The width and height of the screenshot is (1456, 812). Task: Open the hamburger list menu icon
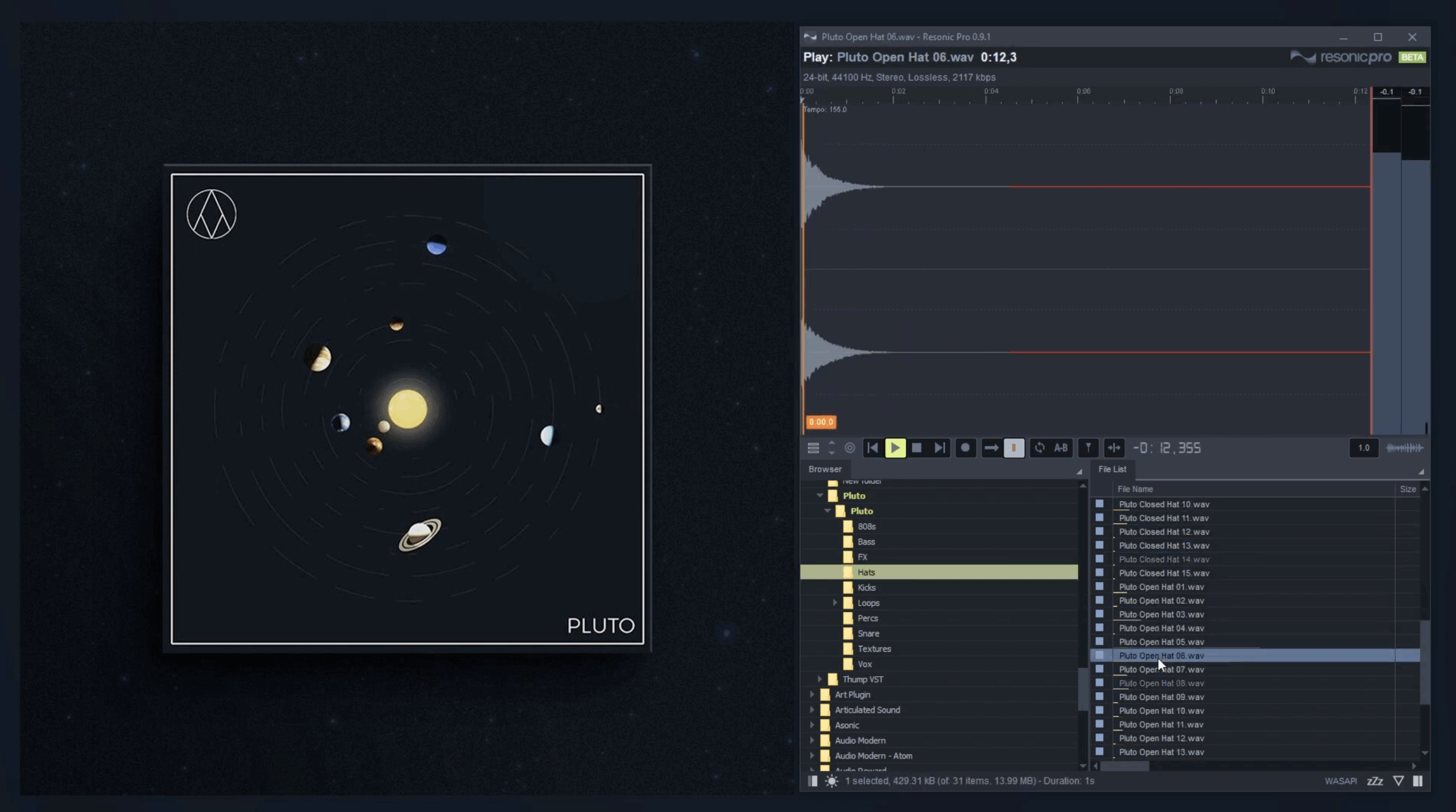[813, 448]
